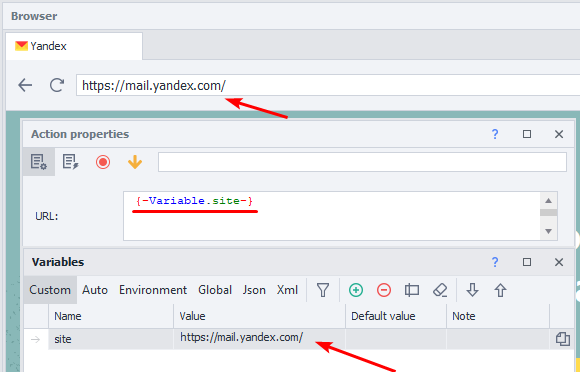Select the Yandex browser tab
Image resolution: width=580 pixels, height=372 pixels.
tap(74, 46)
